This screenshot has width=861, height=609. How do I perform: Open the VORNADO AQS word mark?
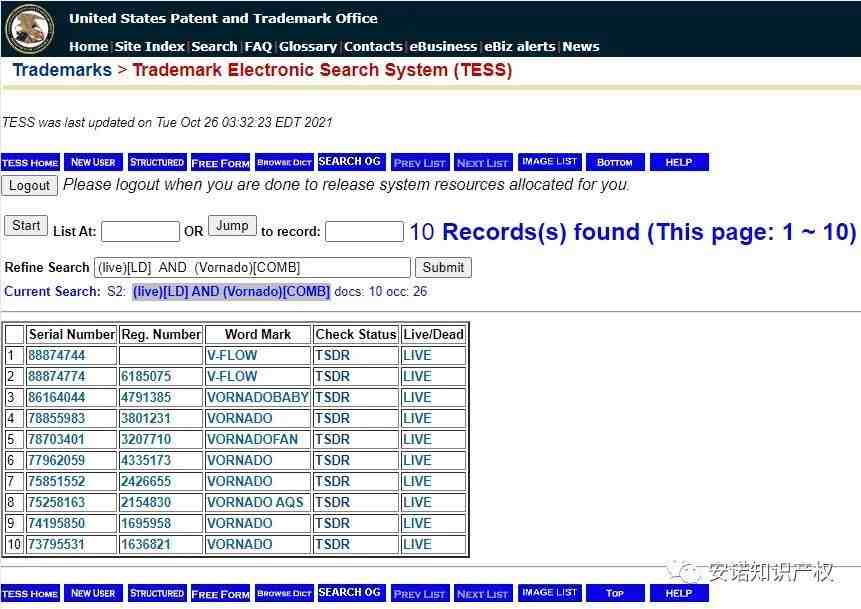coord(255,502)
